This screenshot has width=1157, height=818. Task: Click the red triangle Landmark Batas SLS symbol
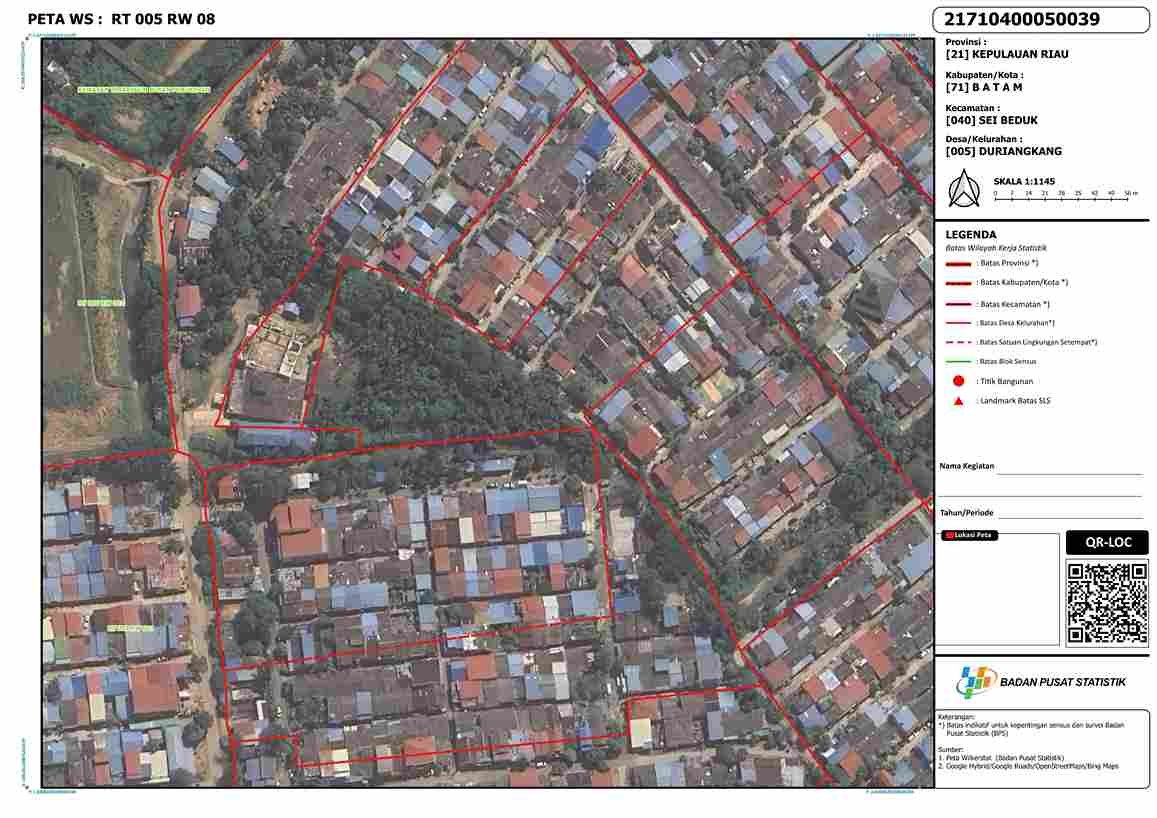[958, 401]
